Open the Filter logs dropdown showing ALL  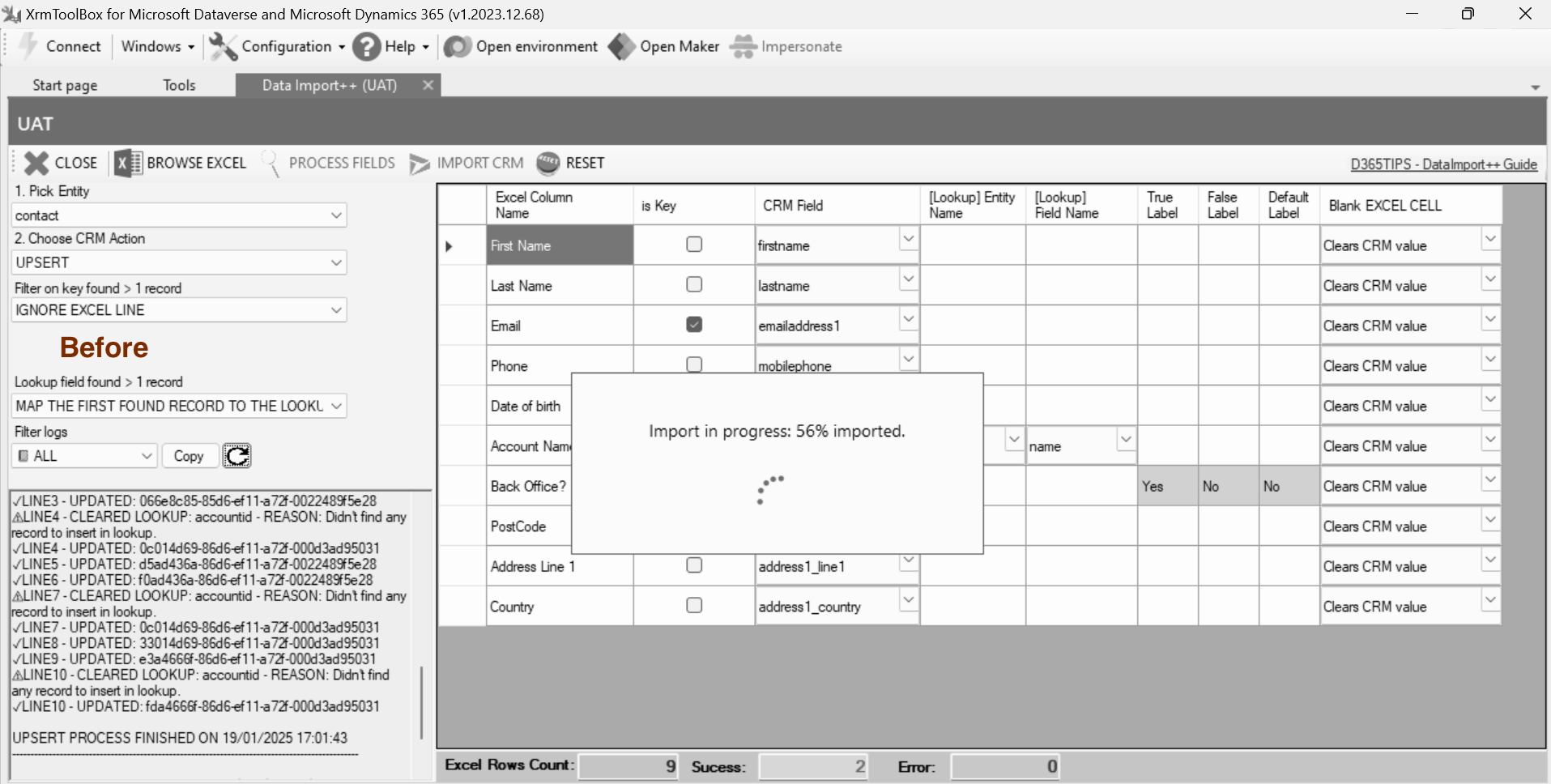[x=147, y=456]
